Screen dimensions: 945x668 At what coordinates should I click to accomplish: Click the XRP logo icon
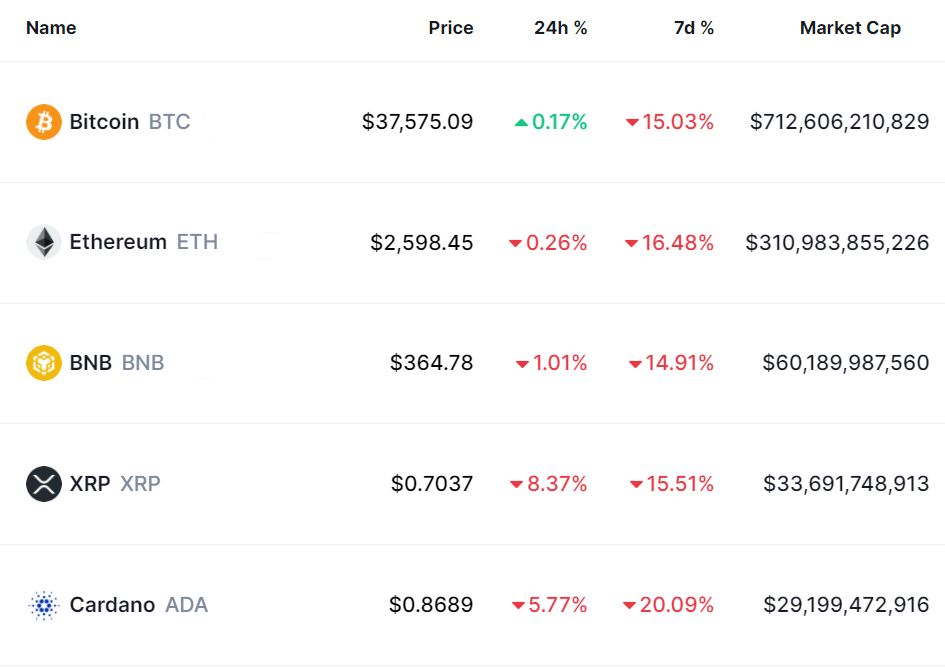click(x=44, y=484)
